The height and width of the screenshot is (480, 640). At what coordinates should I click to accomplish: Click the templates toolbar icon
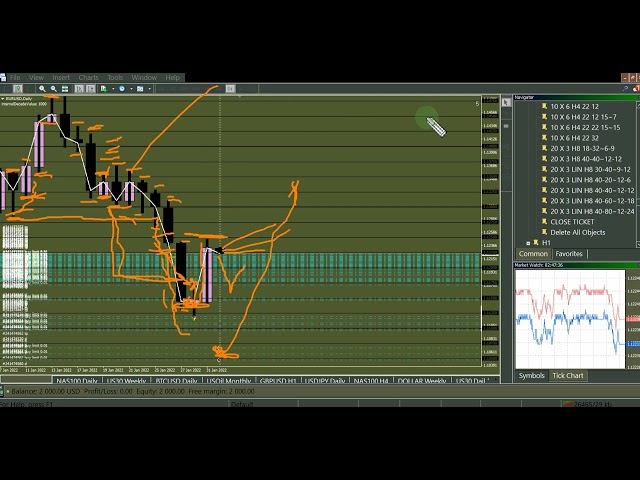140,88
